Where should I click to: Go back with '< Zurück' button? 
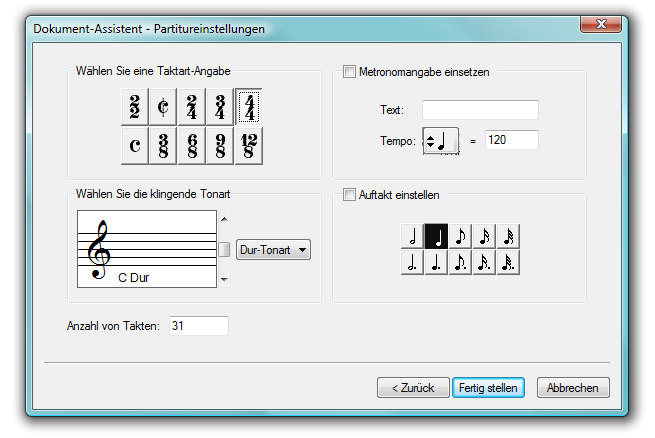tap(412, 387)
